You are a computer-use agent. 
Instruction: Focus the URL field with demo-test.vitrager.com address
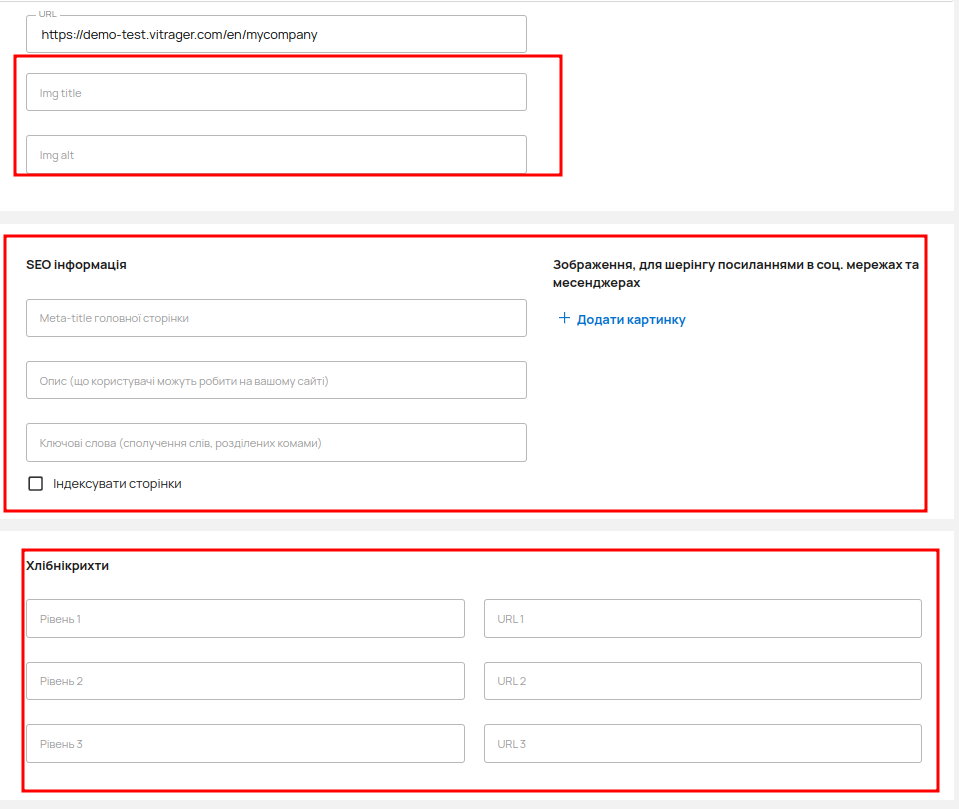(x=276, y=34)
